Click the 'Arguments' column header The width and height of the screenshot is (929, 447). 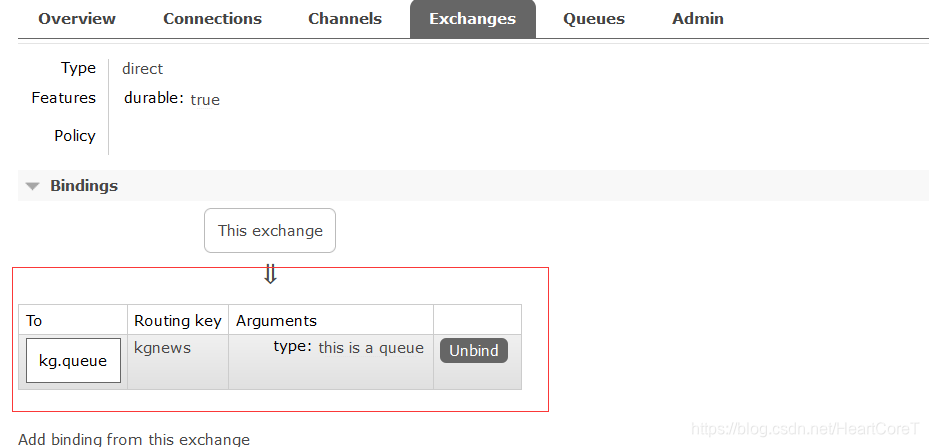click(276, 321)
